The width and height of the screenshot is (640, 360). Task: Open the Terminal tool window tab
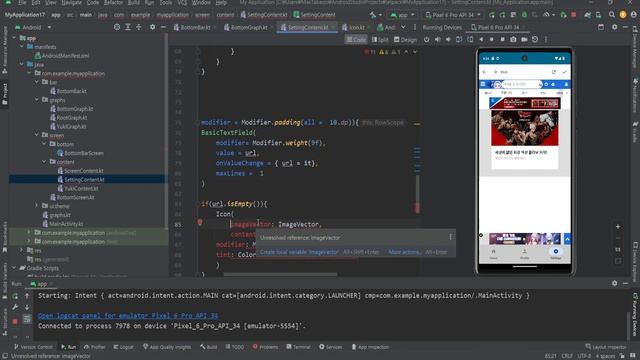(x=298, y=347)
